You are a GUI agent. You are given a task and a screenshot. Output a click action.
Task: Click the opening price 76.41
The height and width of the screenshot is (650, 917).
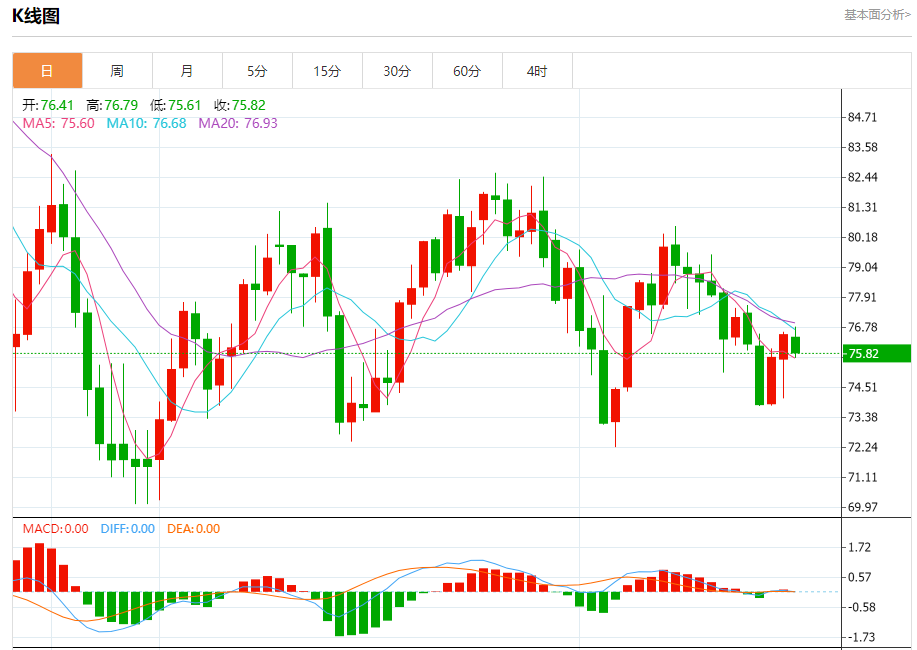coord(57,105)
